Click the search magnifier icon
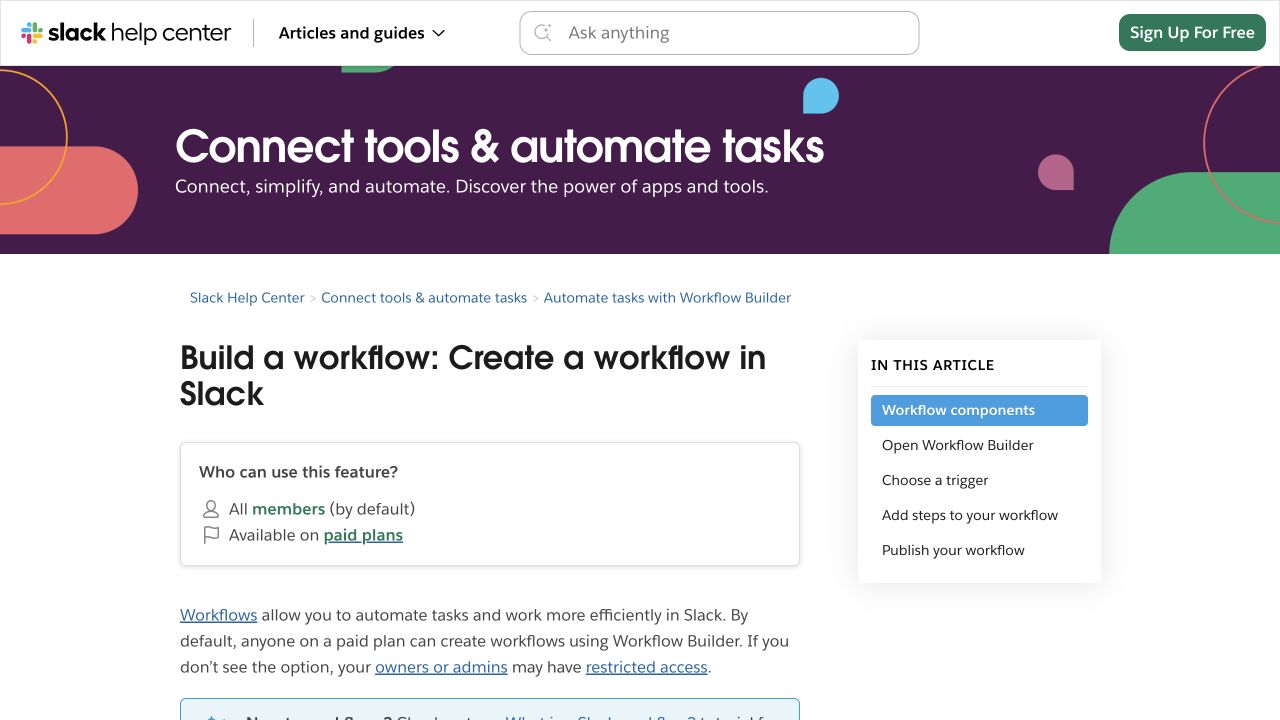This screenshot has height=720, width=1280. 543,33
